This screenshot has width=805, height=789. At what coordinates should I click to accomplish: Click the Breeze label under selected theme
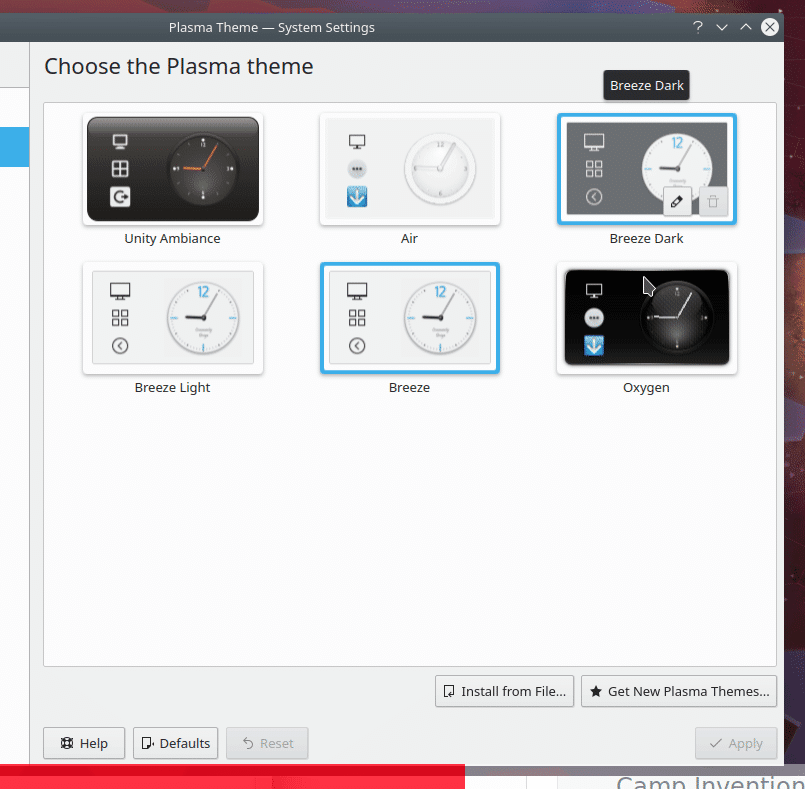(x=409, y=388)
